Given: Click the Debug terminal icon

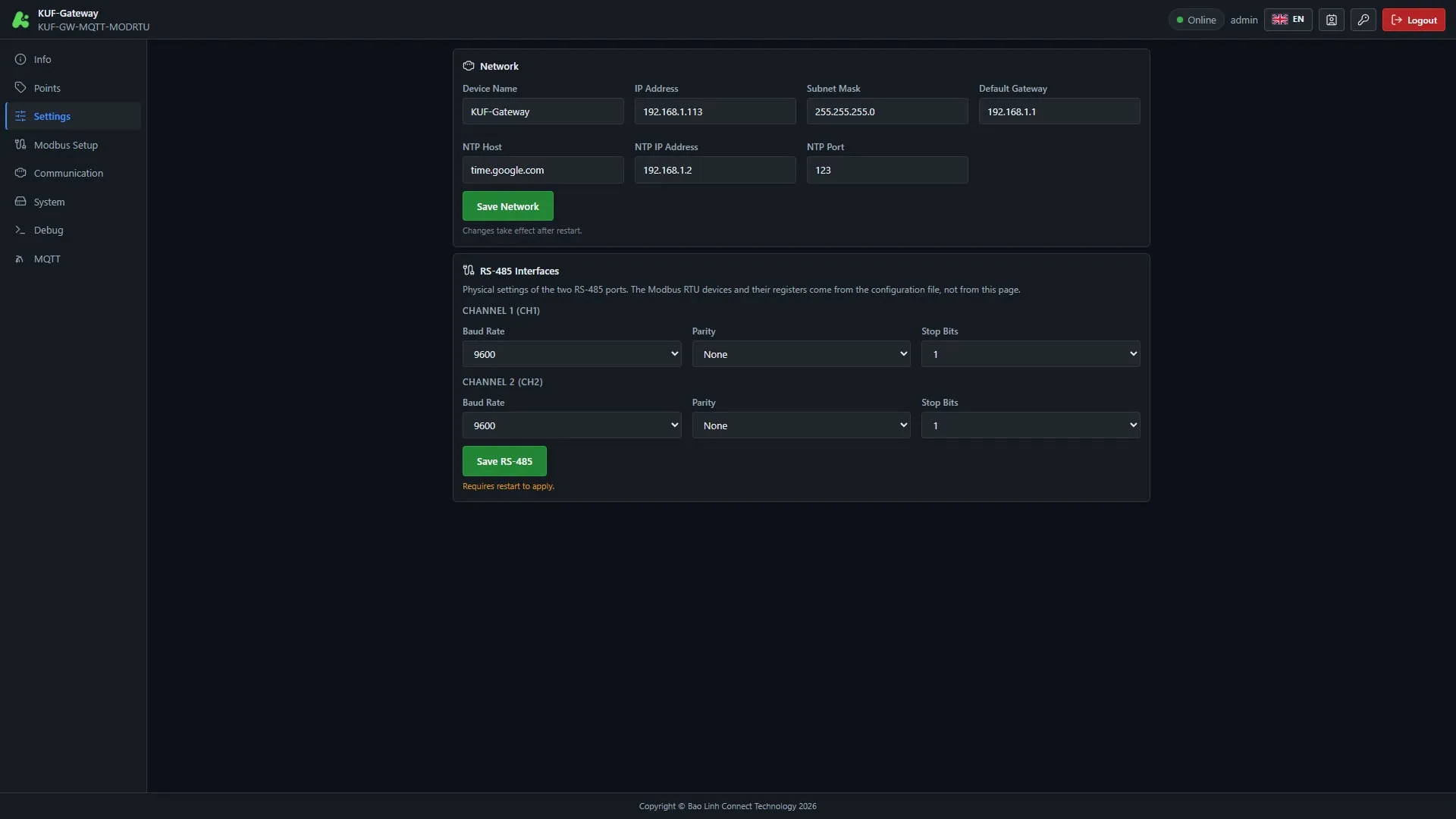Looking at the screenshot, I should point(20,230).
